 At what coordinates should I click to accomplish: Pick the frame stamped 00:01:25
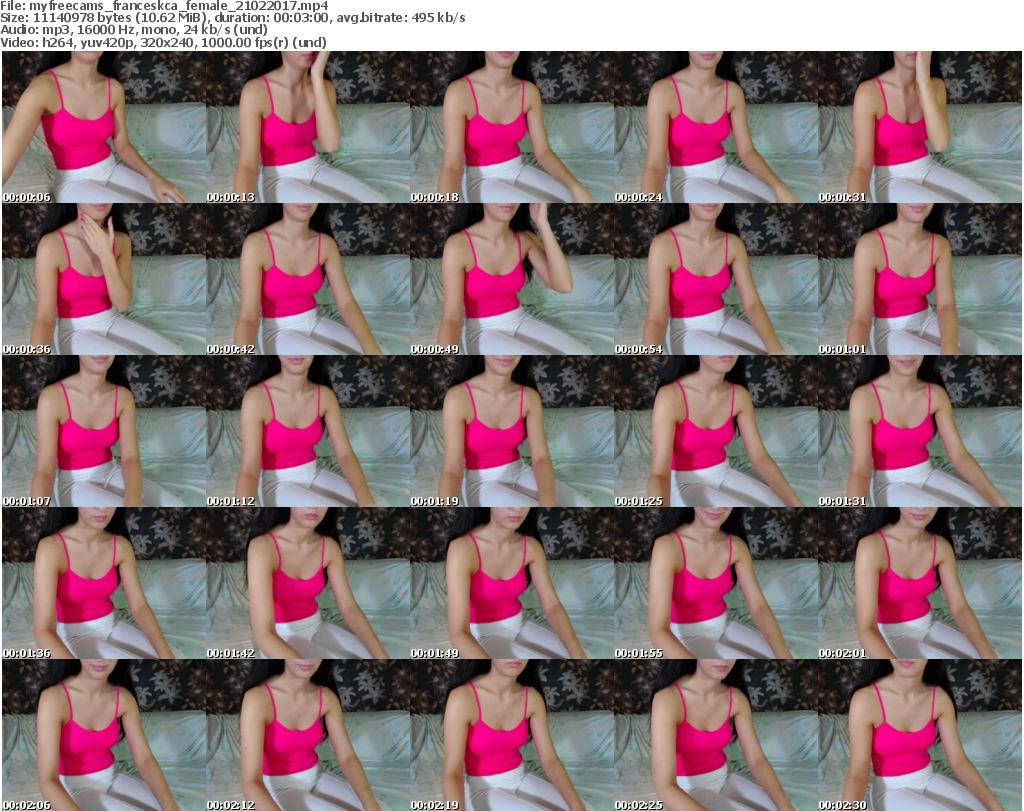(716, 431)
